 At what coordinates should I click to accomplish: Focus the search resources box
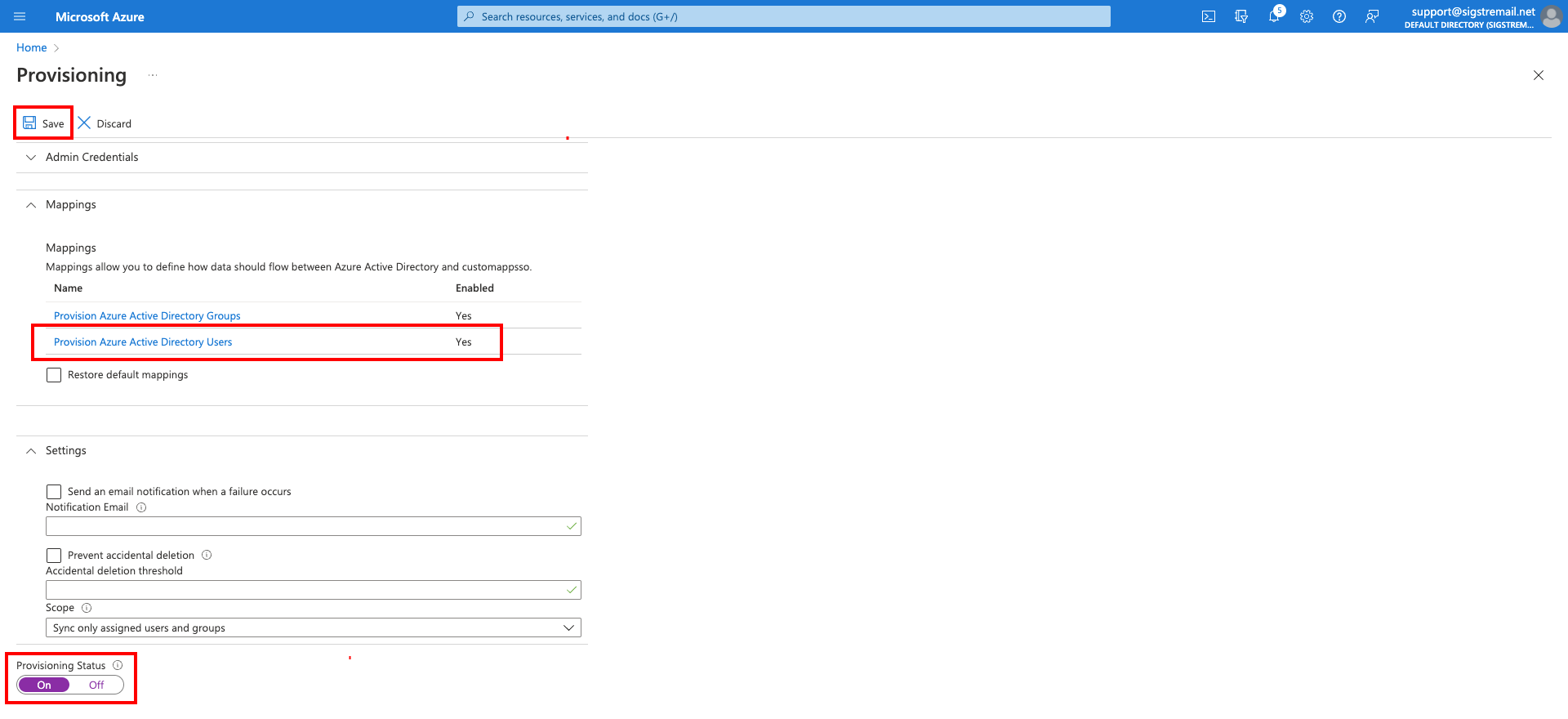pos(784,16)
